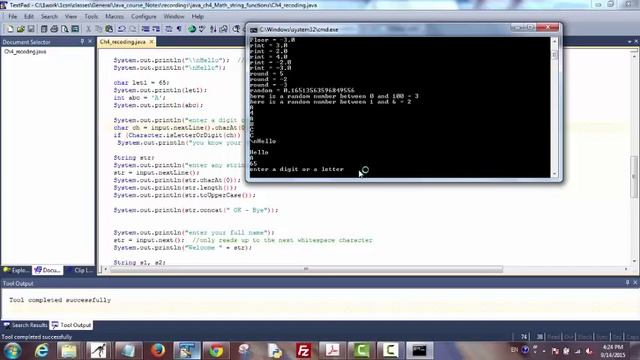Switch to the Explorer panel tab
Image resolution: width=640 pixels, height=360 pixels.
pos(16,270)
